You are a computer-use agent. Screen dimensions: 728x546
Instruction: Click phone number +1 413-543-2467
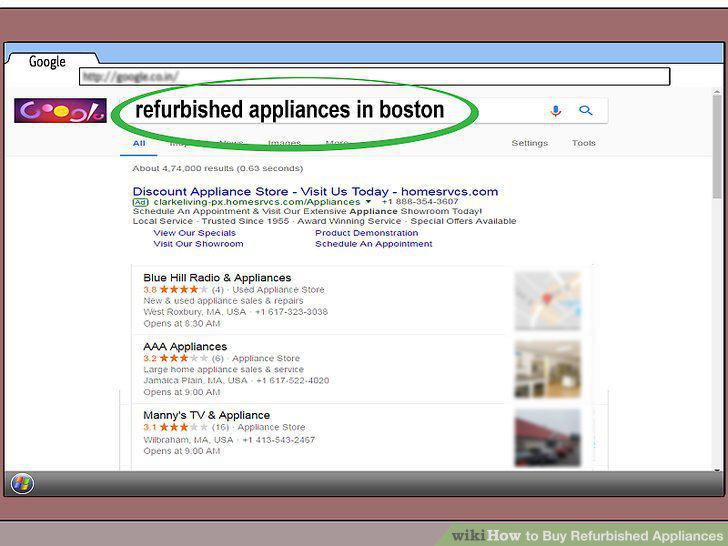[279, 440]
